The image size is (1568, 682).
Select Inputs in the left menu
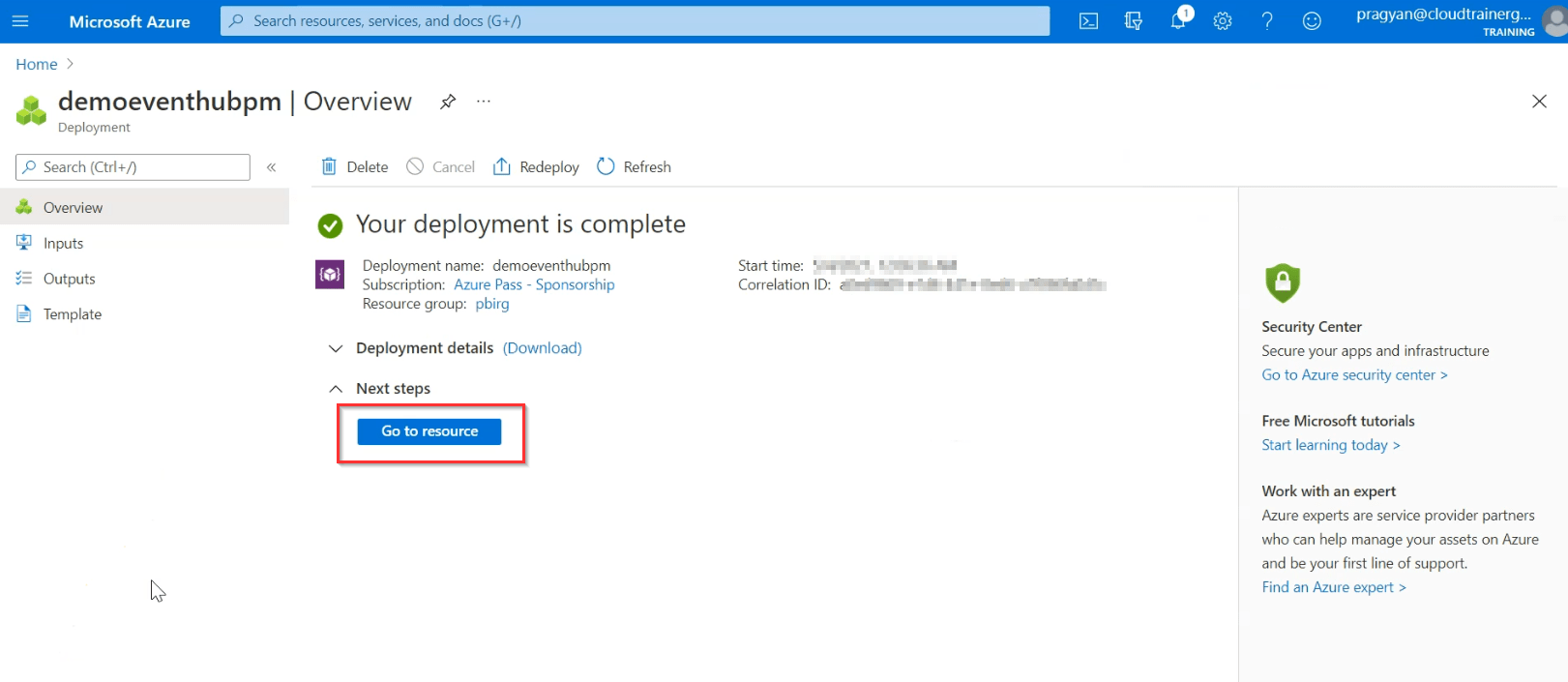(x=63, y=244)
